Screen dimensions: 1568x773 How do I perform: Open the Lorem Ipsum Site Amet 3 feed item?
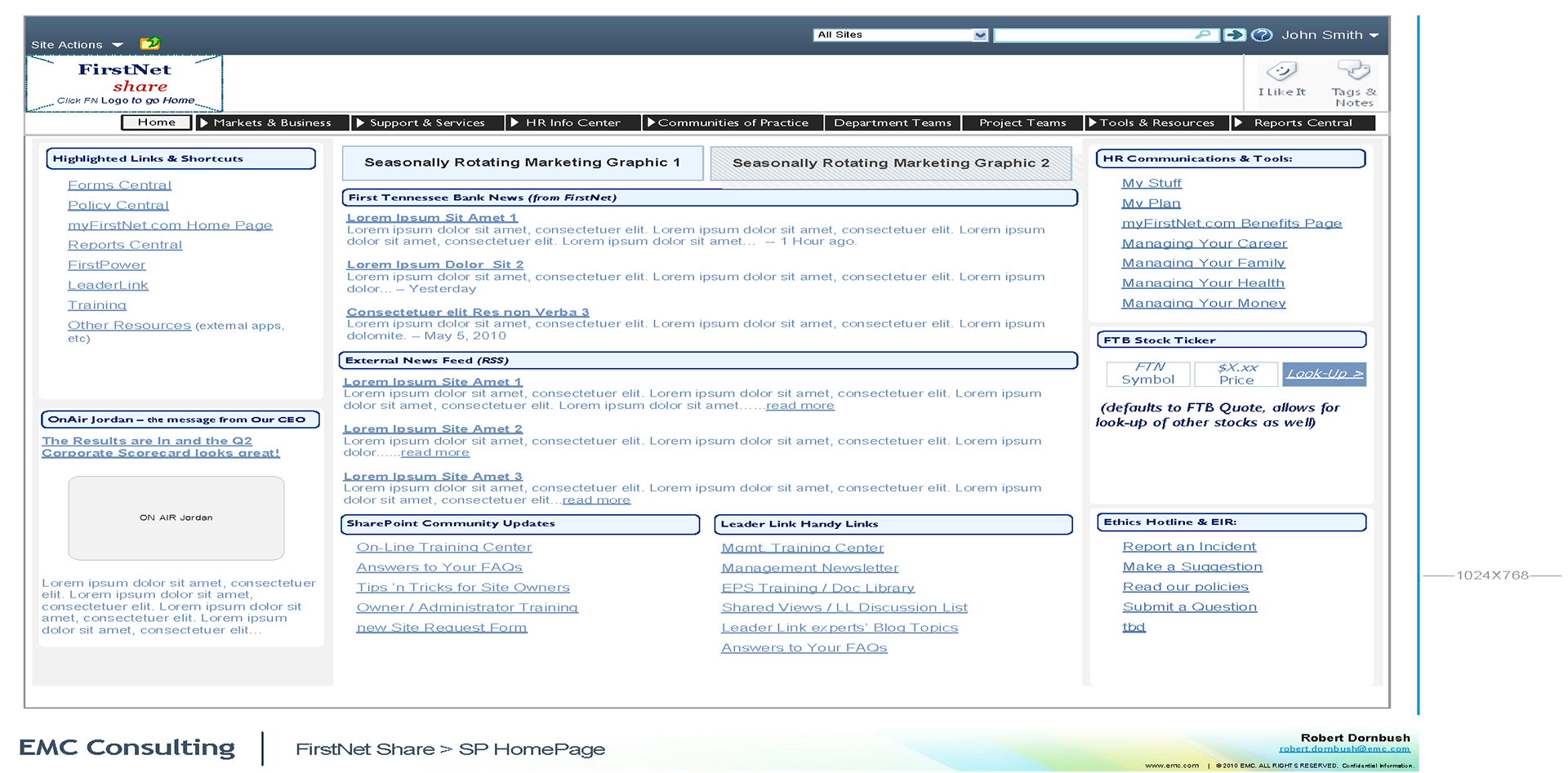pos(433,476)
